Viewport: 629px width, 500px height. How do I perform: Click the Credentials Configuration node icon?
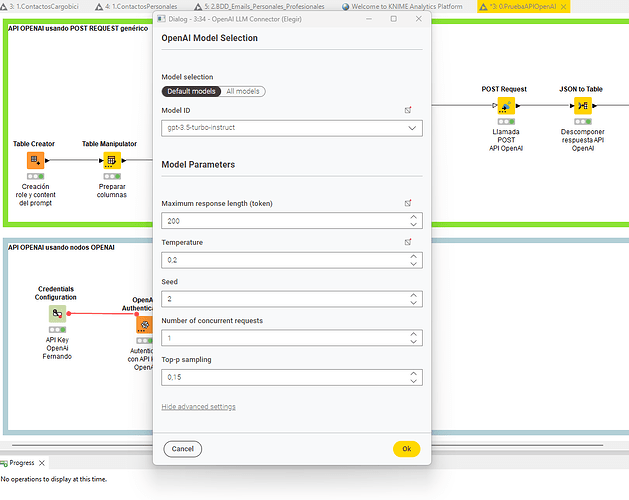pos(57,314)
